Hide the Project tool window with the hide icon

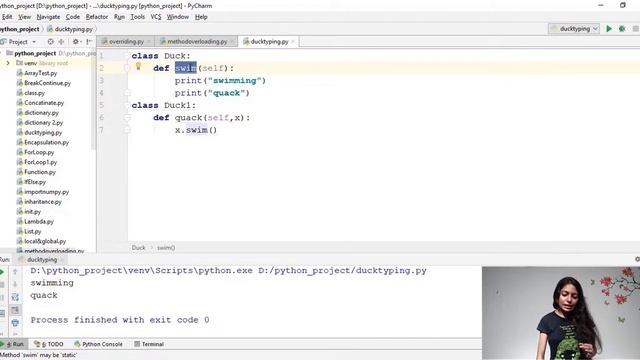89,42
